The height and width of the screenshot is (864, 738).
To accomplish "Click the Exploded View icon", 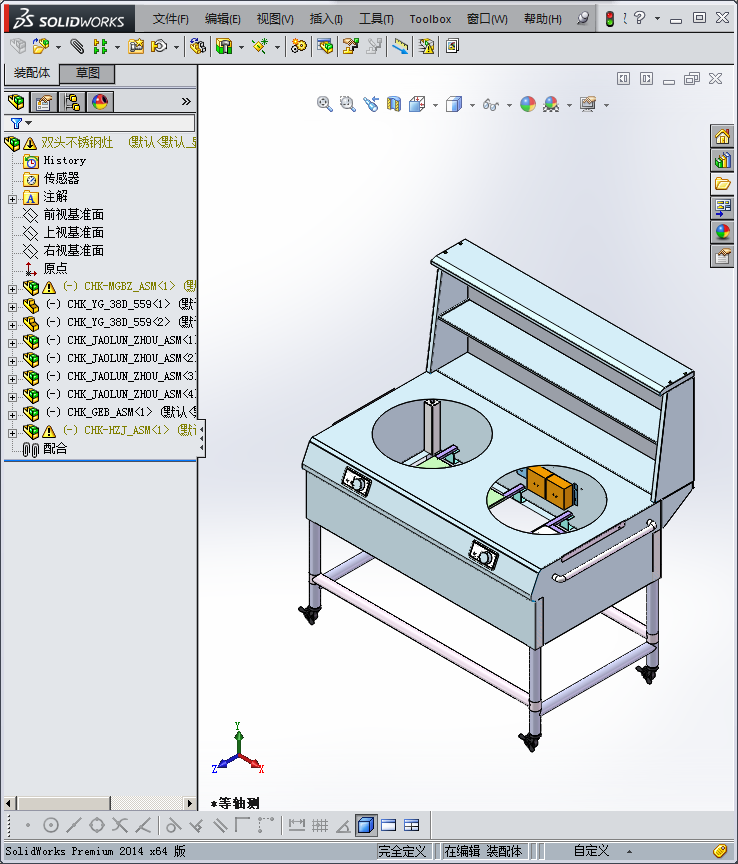I will (351, 46).
